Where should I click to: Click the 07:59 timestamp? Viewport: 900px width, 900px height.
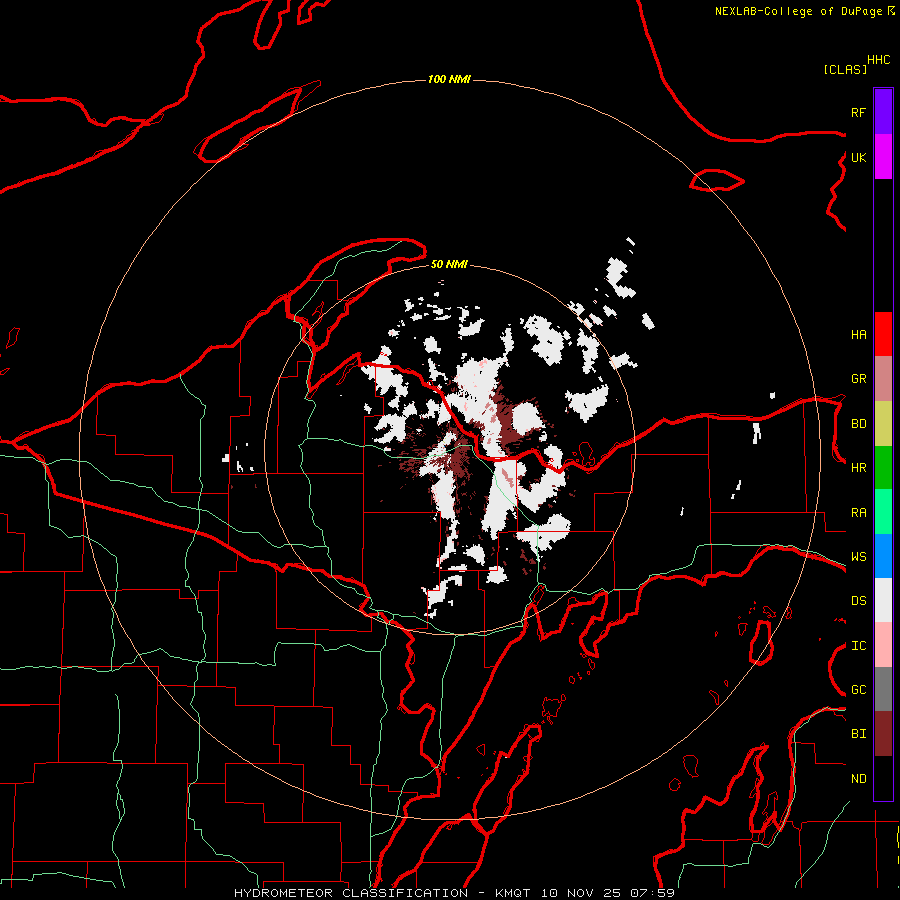(652, 893)
